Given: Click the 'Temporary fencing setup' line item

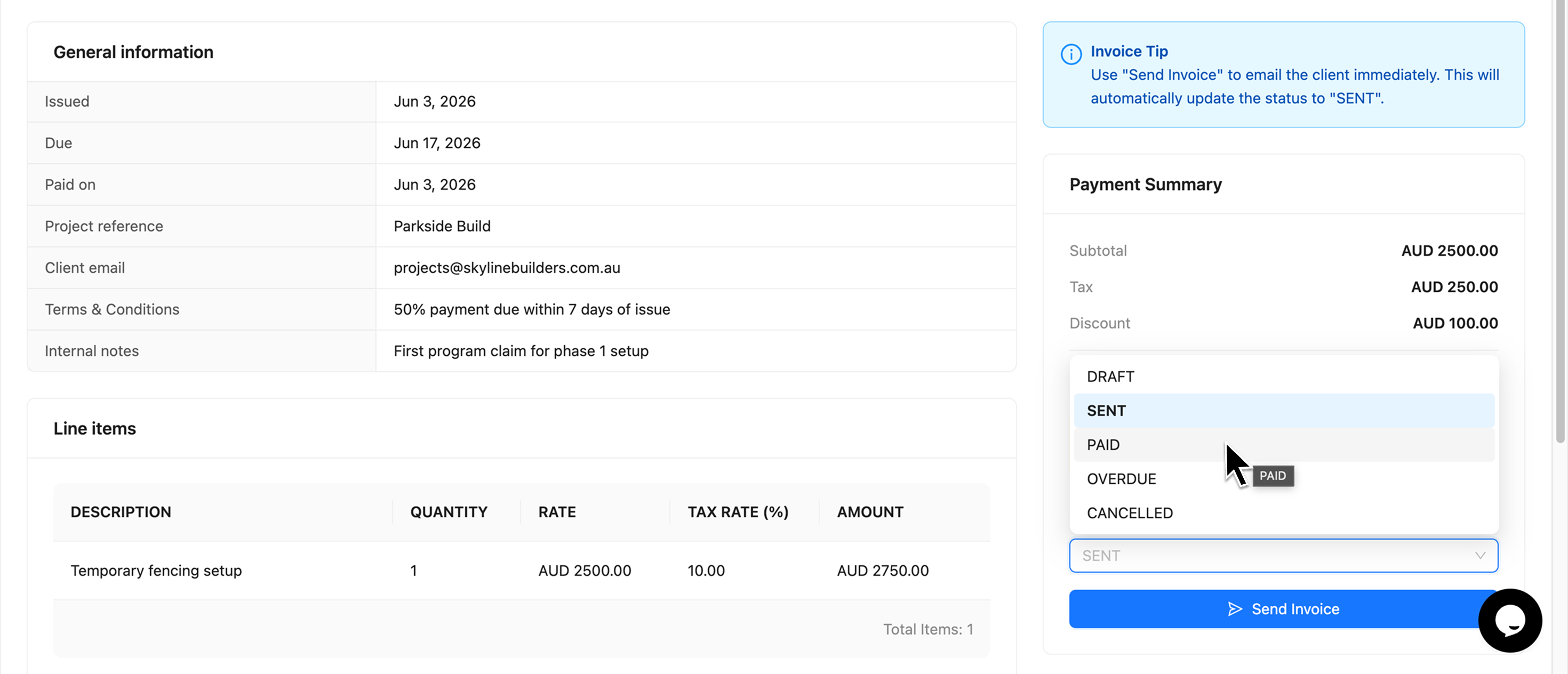Looking at the screenshot, I should pyautogui.click(x=156, y=571).
